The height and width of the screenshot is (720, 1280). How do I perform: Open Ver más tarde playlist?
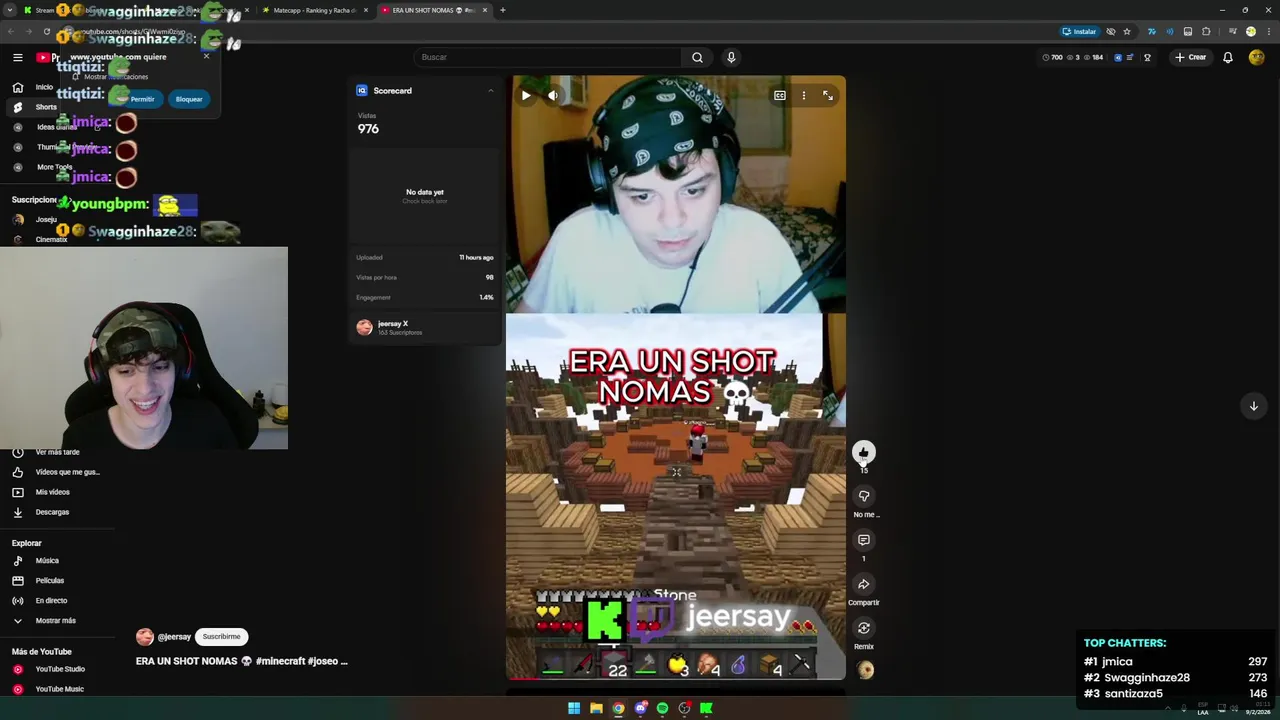[57, 452]
